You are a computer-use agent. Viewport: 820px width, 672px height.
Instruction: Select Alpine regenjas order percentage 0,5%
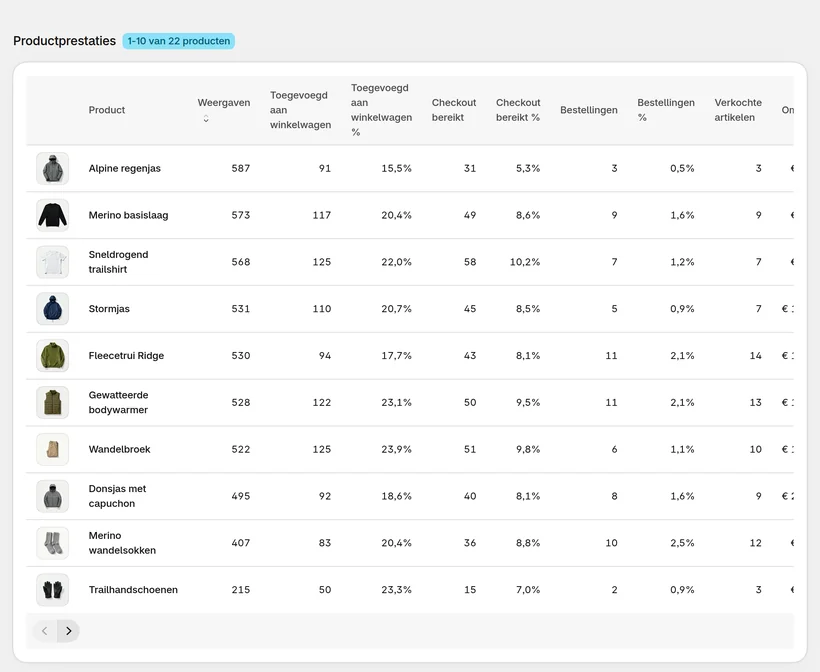pos(682,168)
